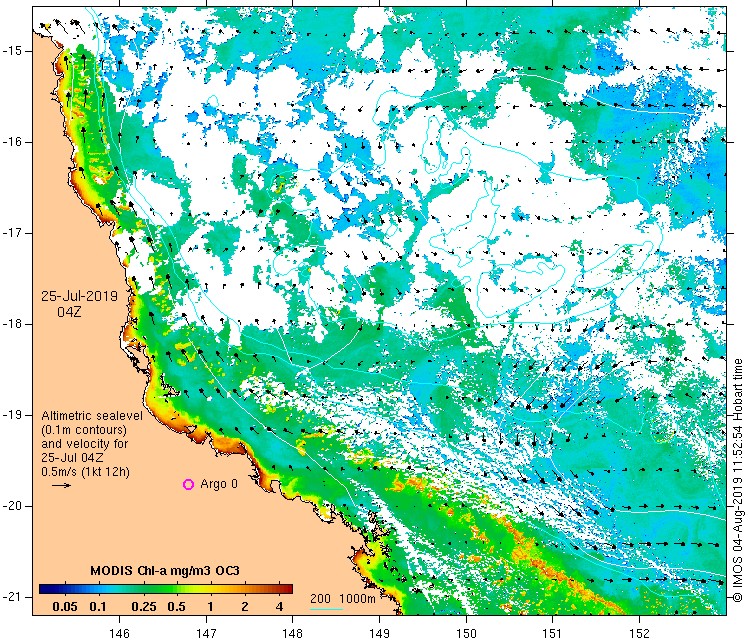This screenshot has width=750, height=640.
Task: Click the '0.5m/s (1kt 12h)' scale text
Action: pos(85,472)
